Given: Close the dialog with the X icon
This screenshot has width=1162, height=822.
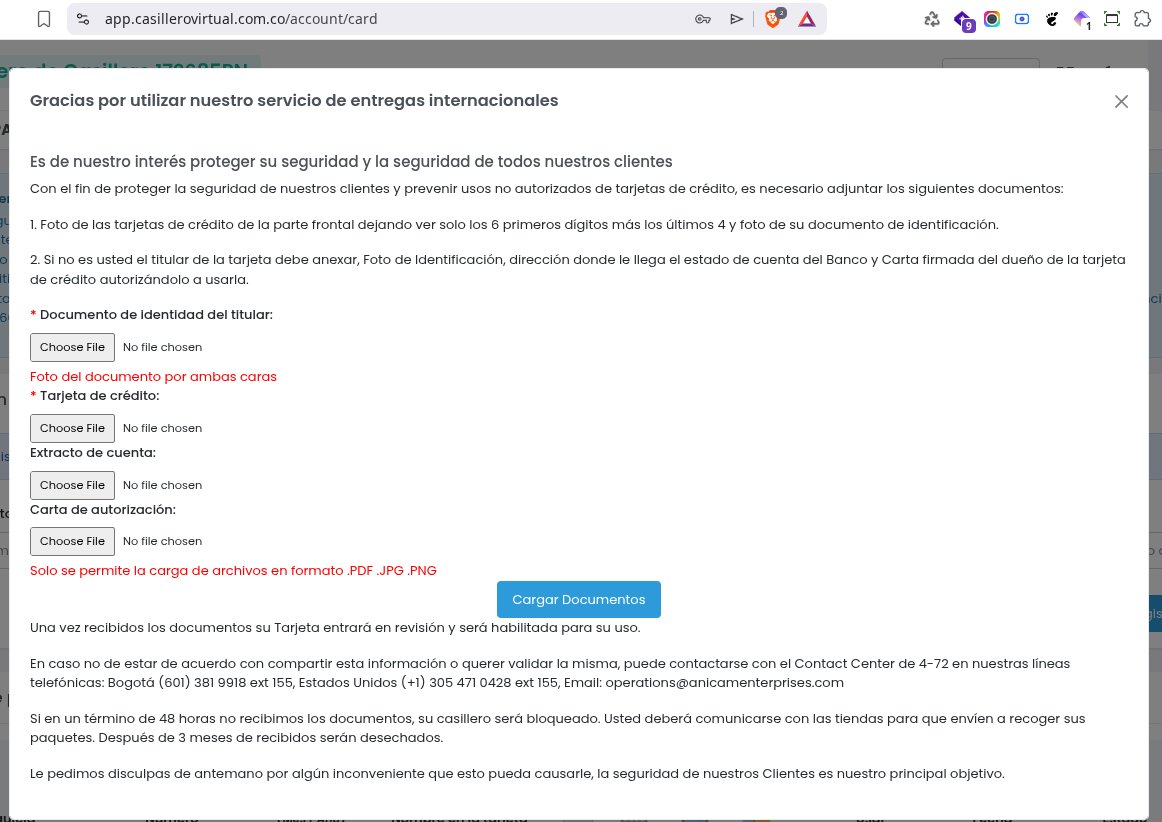Looking at the screenshot, I should (1121, 102).
